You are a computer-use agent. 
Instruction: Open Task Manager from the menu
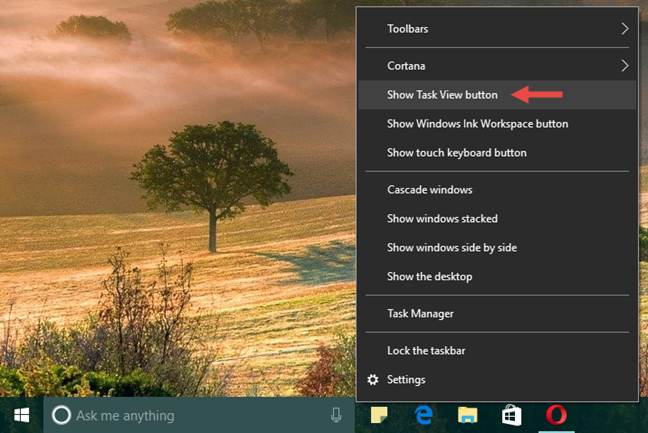(497, 314)
